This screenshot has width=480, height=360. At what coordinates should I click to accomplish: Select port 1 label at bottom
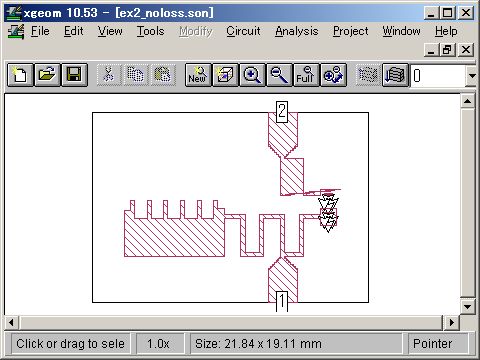coord(282,301)
